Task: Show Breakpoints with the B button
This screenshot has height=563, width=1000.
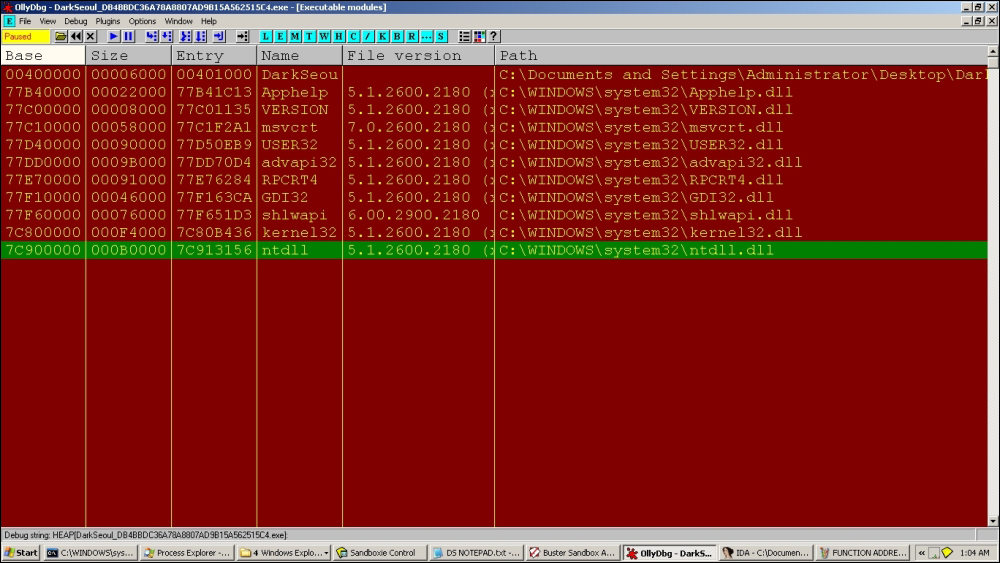Action: [x=397, y=36]
